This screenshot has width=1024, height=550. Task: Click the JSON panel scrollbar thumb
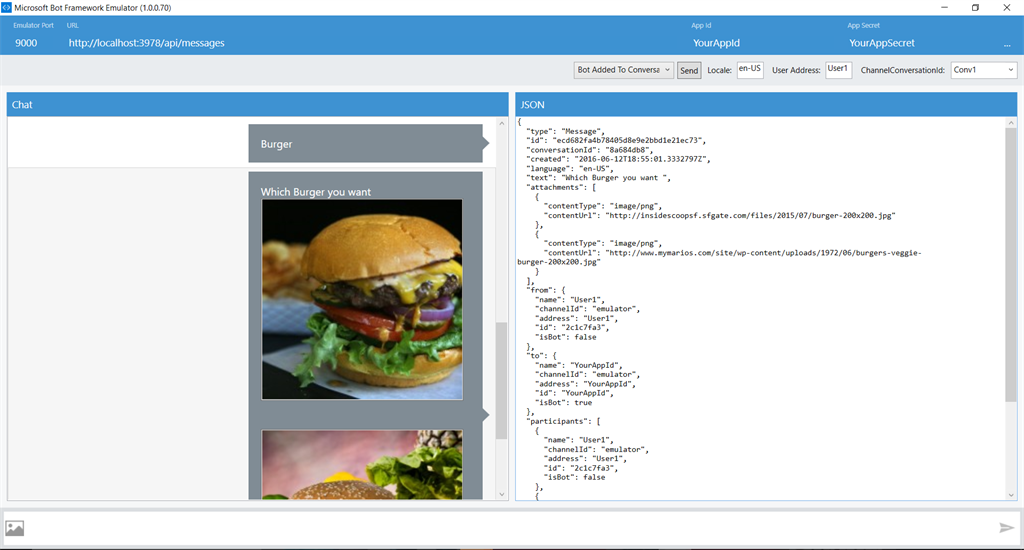tap(1011, 265)
